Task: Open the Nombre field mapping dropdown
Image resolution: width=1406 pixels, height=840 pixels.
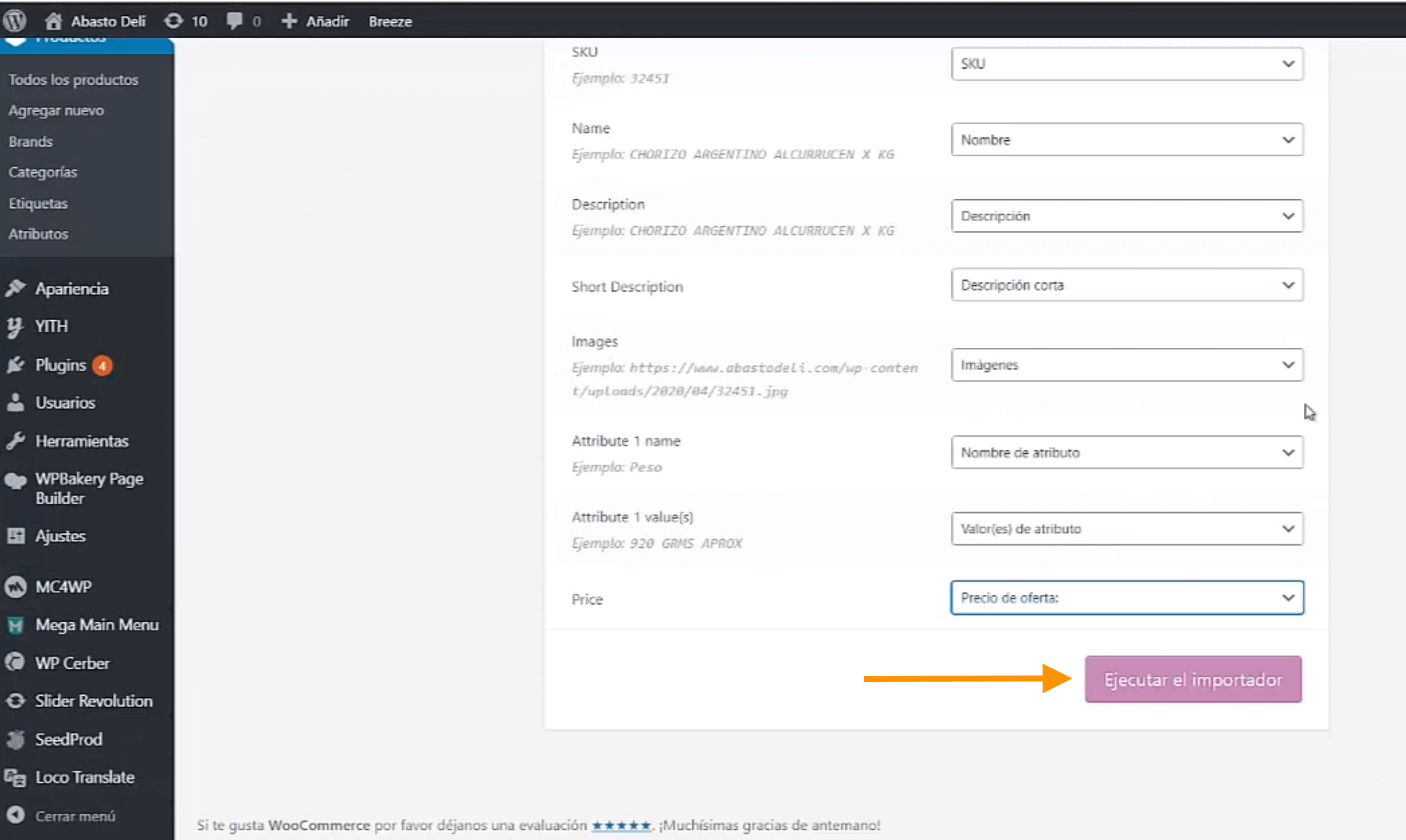Action: tap(1127, 140)
